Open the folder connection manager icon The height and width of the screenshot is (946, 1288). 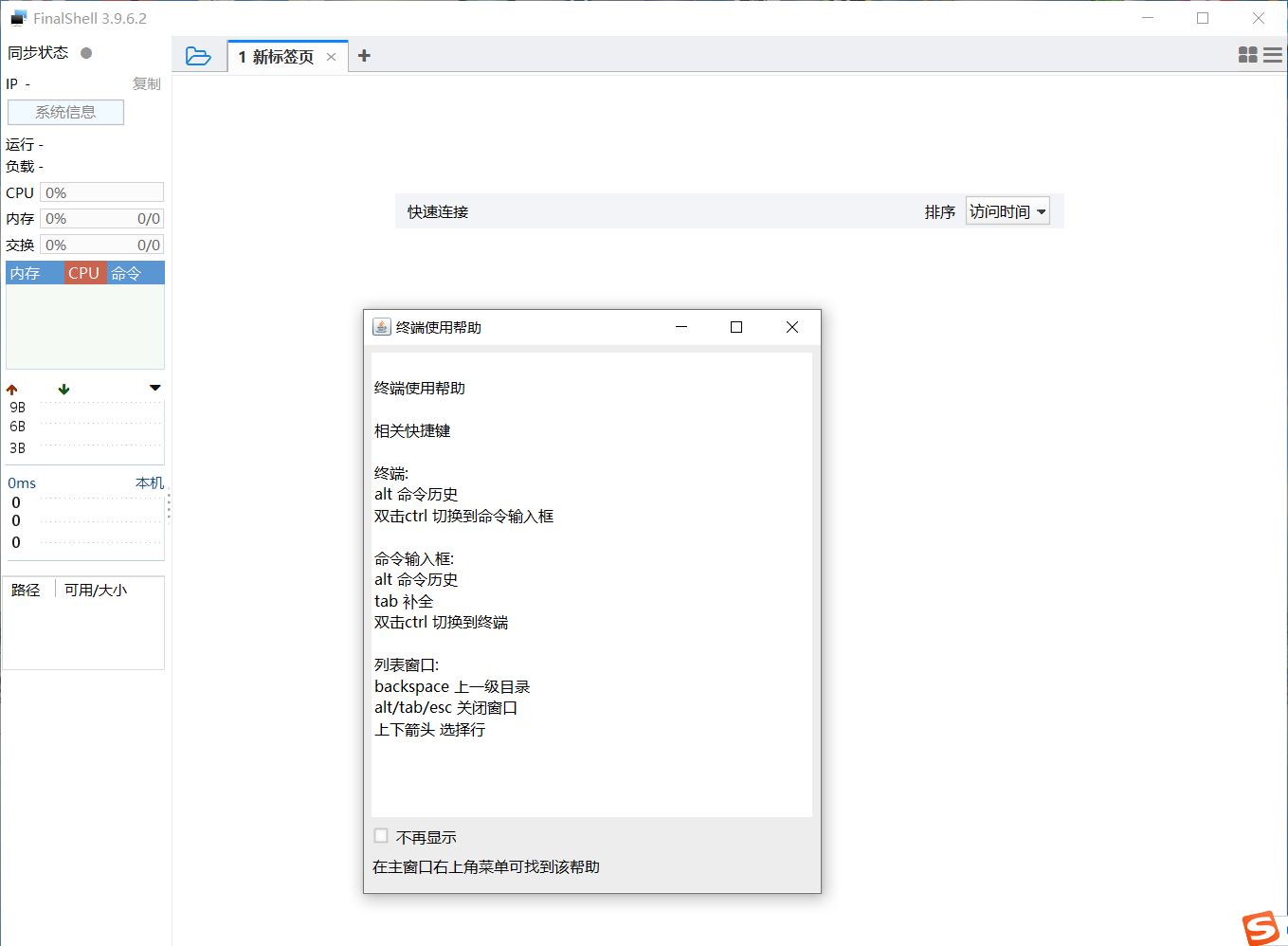click(198, 56)
